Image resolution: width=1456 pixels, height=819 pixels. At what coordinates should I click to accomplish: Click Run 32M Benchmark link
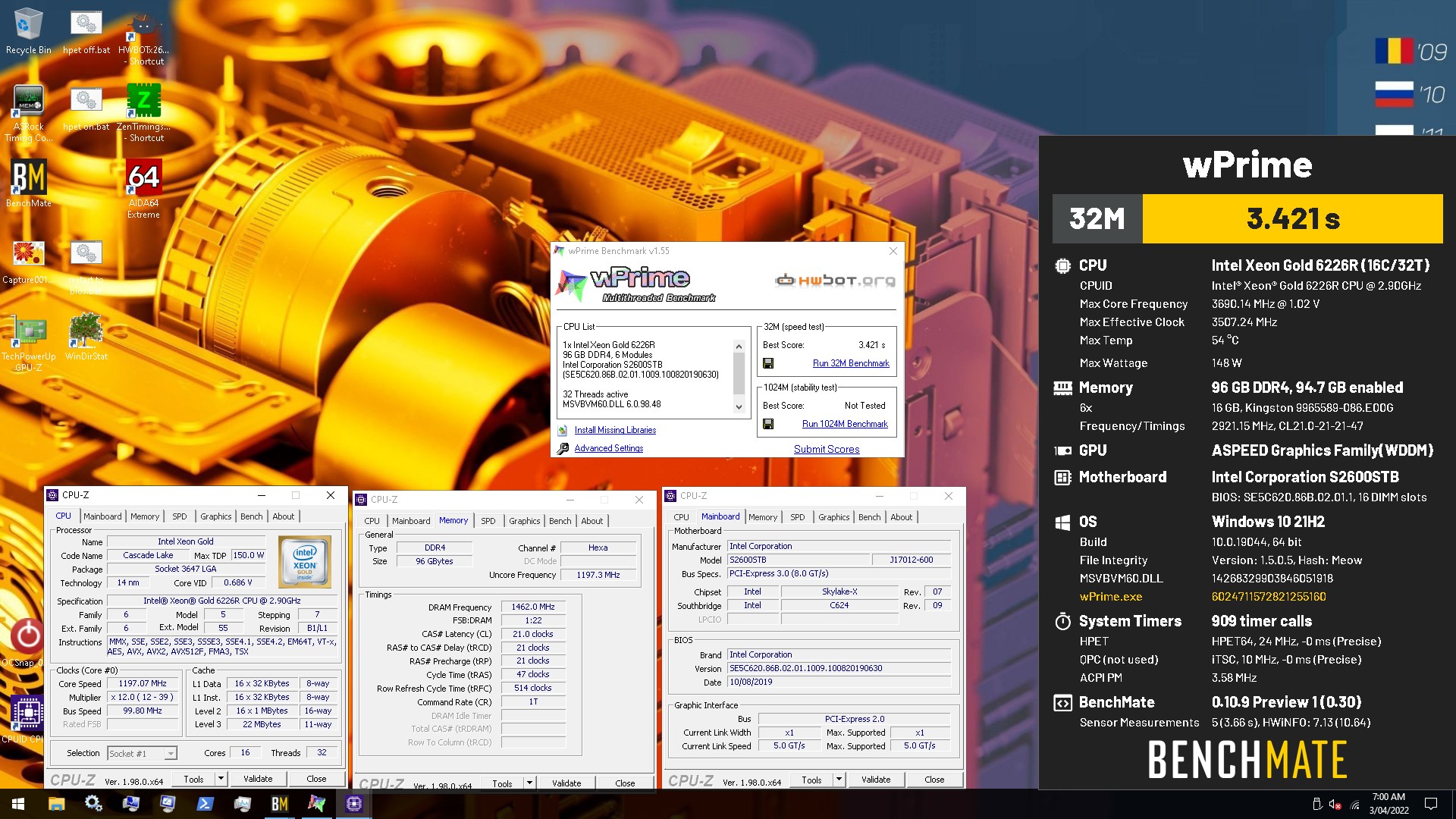pos(851,363)
